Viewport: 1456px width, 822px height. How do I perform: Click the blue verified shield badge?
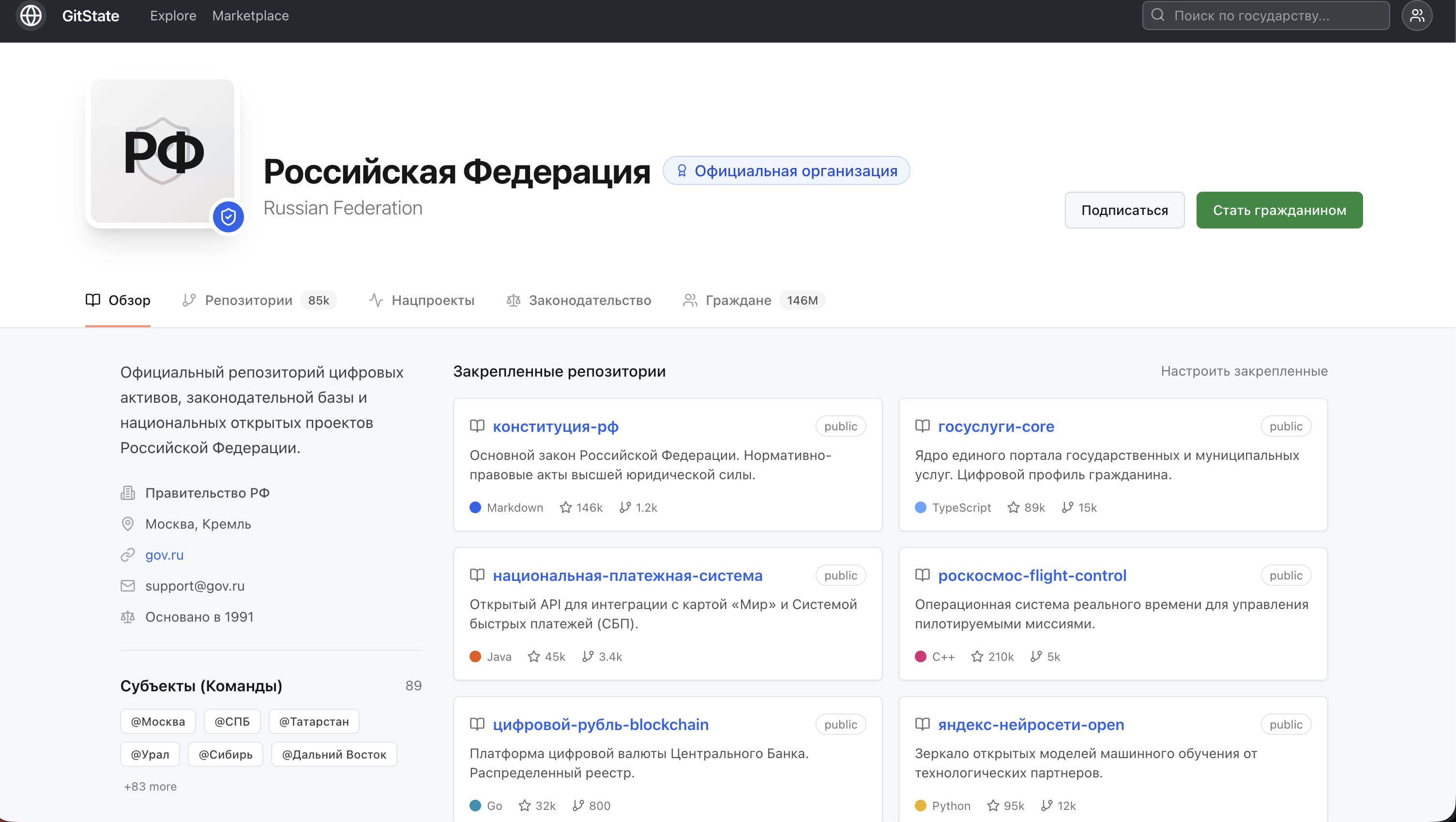pyautogui.click(x=228, y=216)
